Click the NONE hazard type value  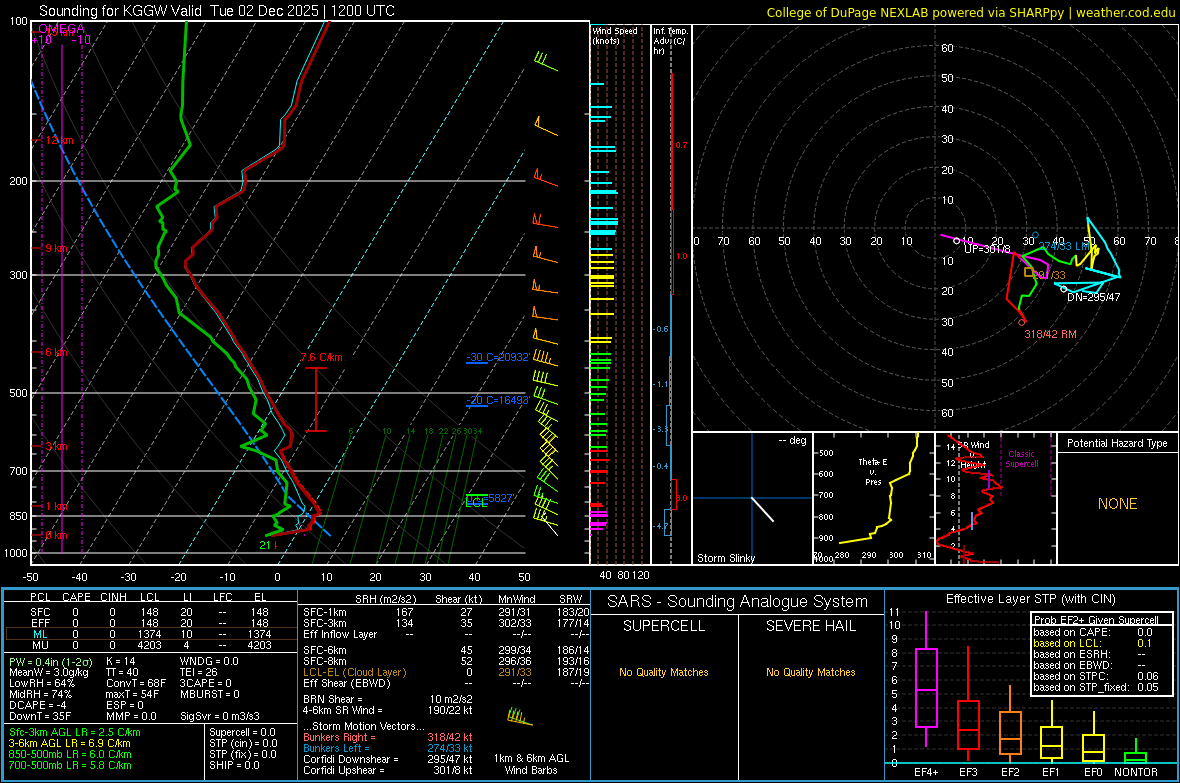tap(1118, 504)
